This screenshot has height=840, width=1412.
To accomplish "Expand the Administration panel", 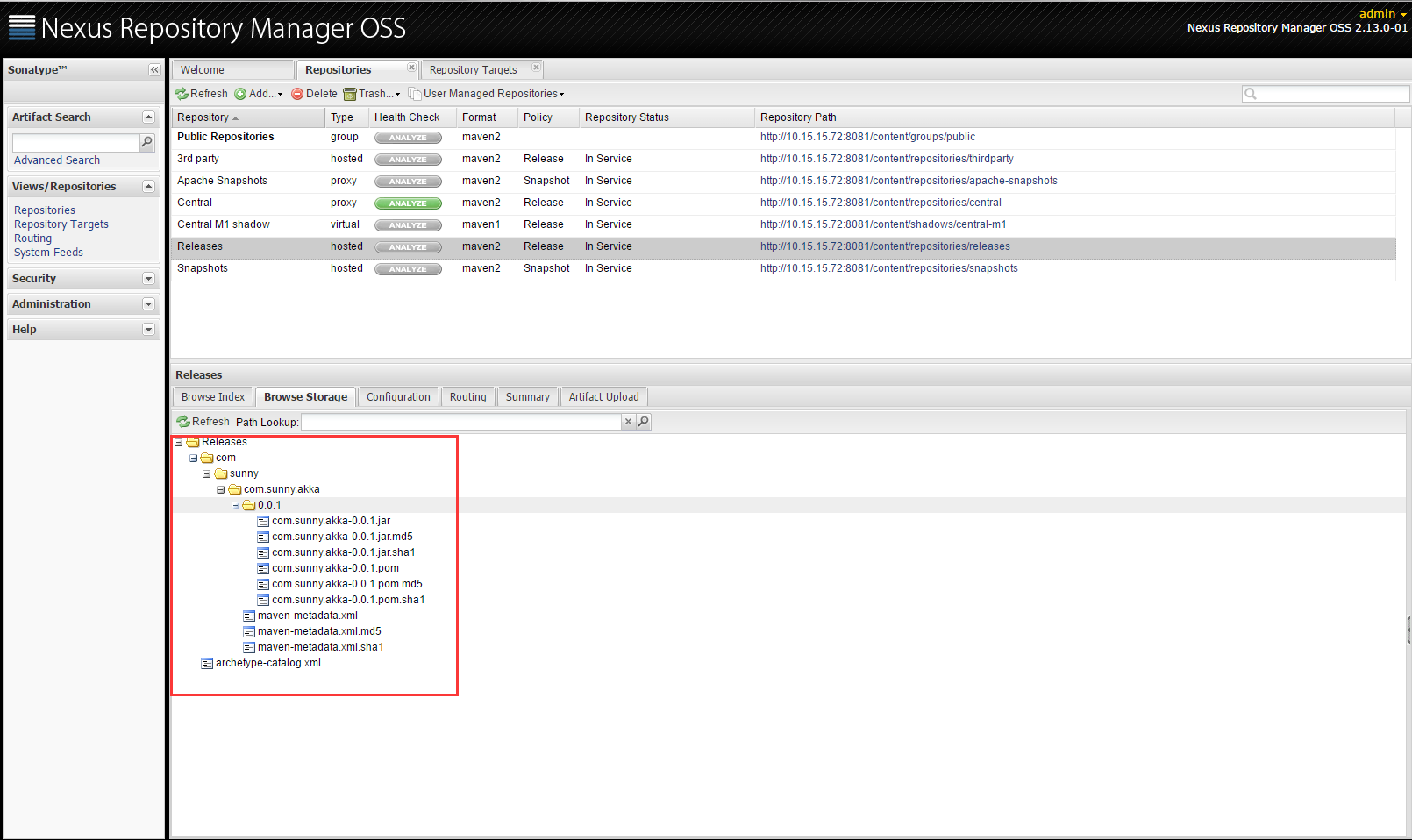I will pos(148,304).
